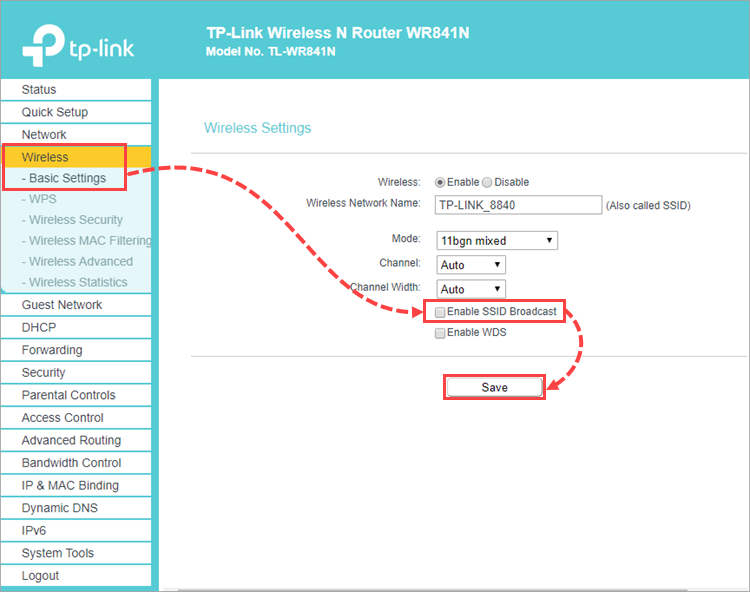Click Logout in the sidebar
Image resolution: width=750 pixels, height=592 pixels.
76,575
